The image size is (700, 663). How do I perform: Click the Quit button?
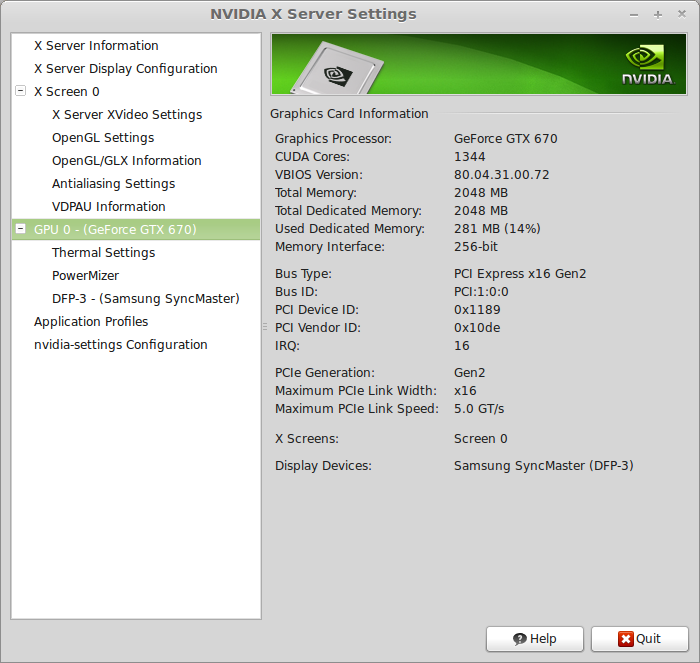coord(640,639)
